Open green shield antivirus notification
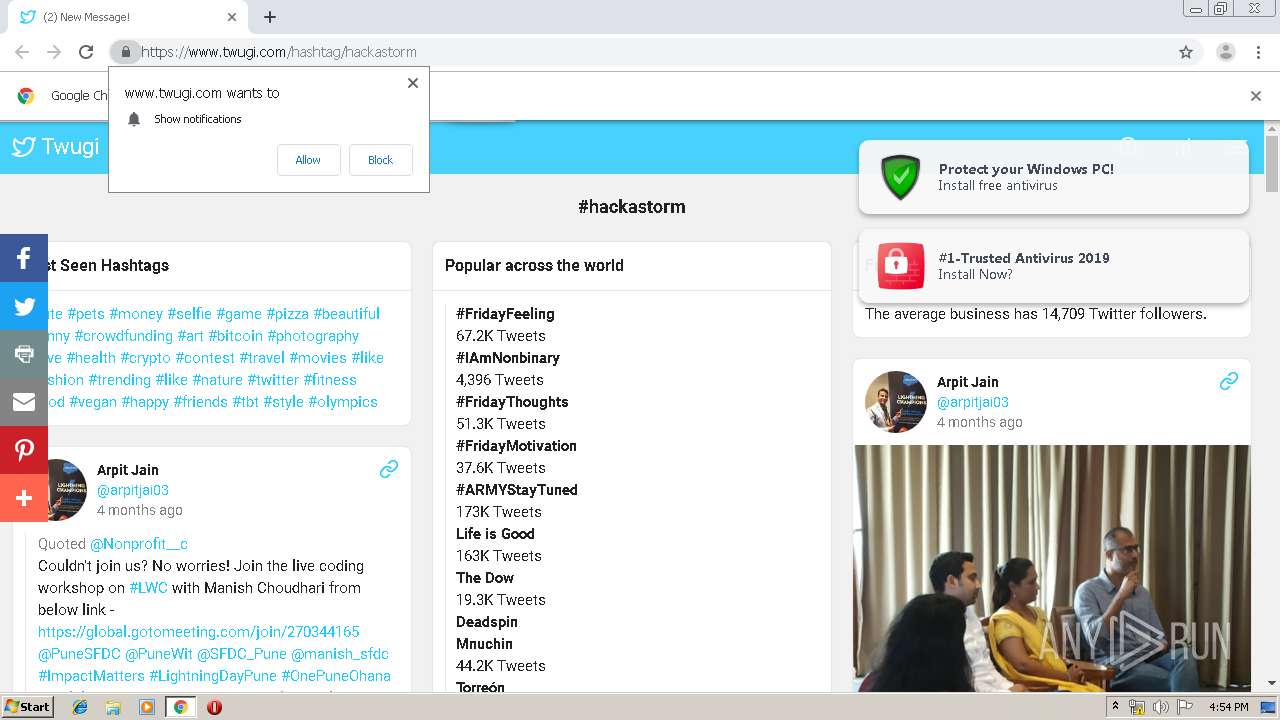The image size is (1280, 720). tap(1054, 177)
